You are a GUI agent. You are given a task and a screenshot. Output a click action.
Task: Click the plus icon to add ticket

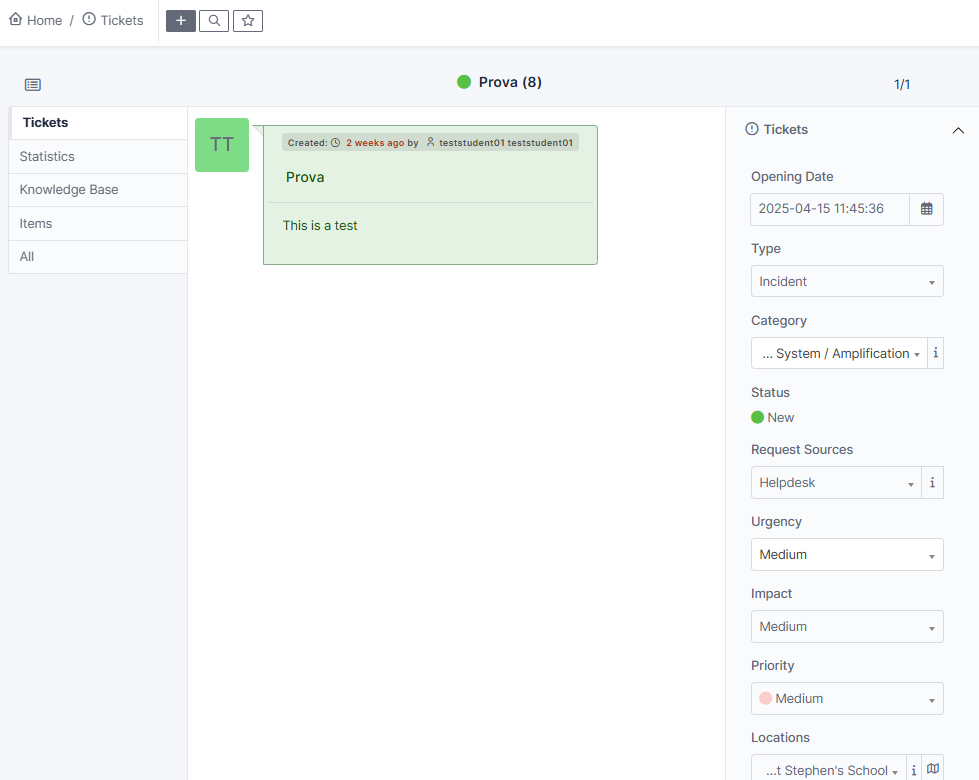coord(180,21)
